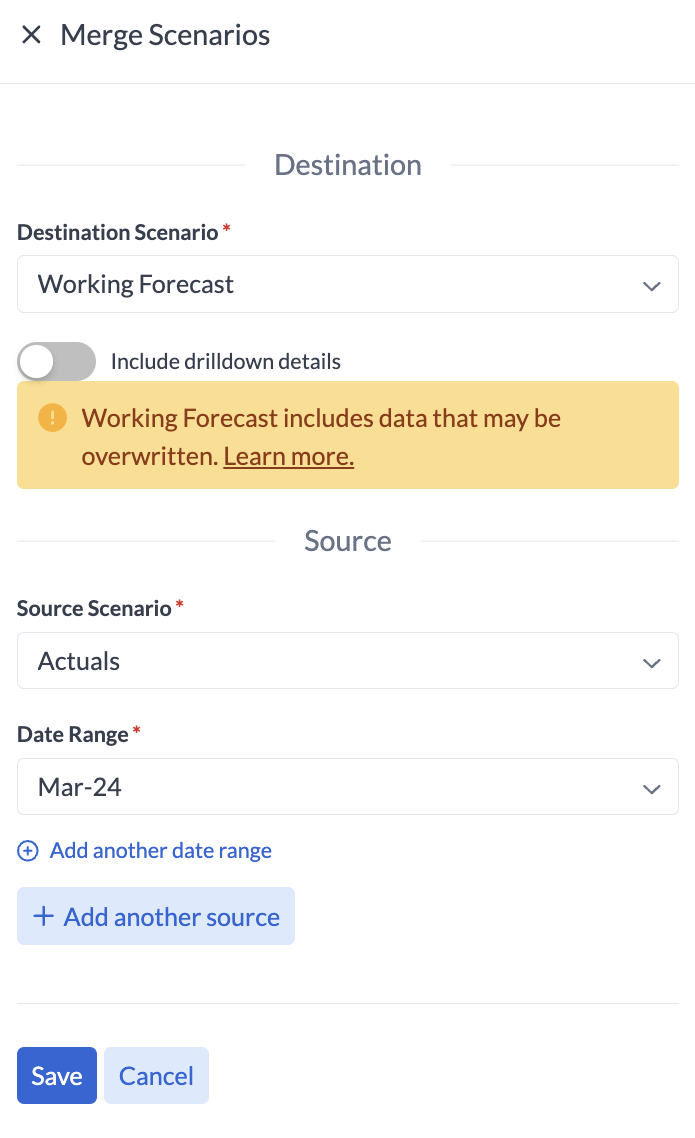Expand the Mar-24 date range dropdown
This screenshot has height=1138, width=695.
coord(330,787)
